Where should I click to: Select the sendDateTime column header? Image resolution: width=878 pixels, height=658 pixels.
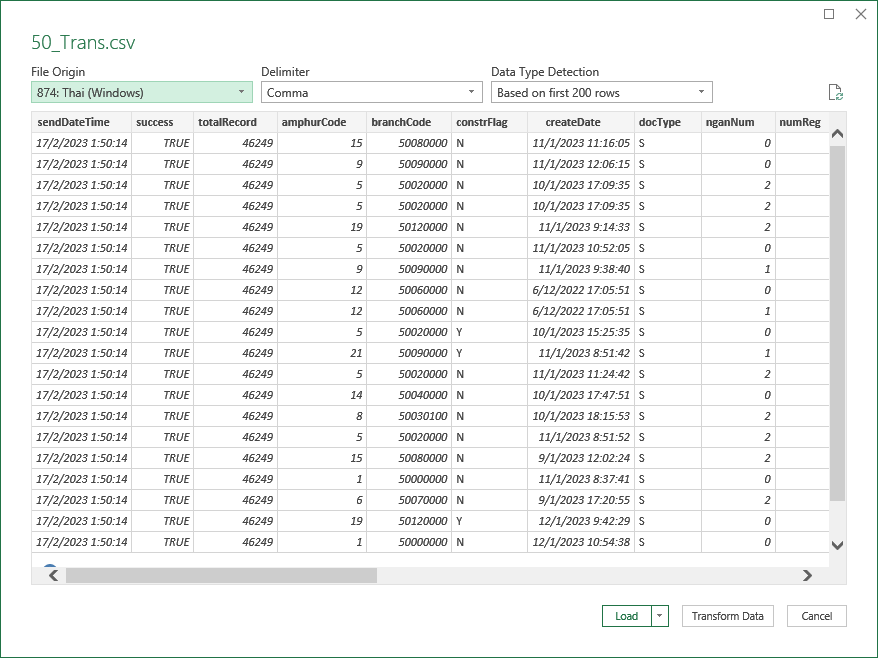(73, 122)
